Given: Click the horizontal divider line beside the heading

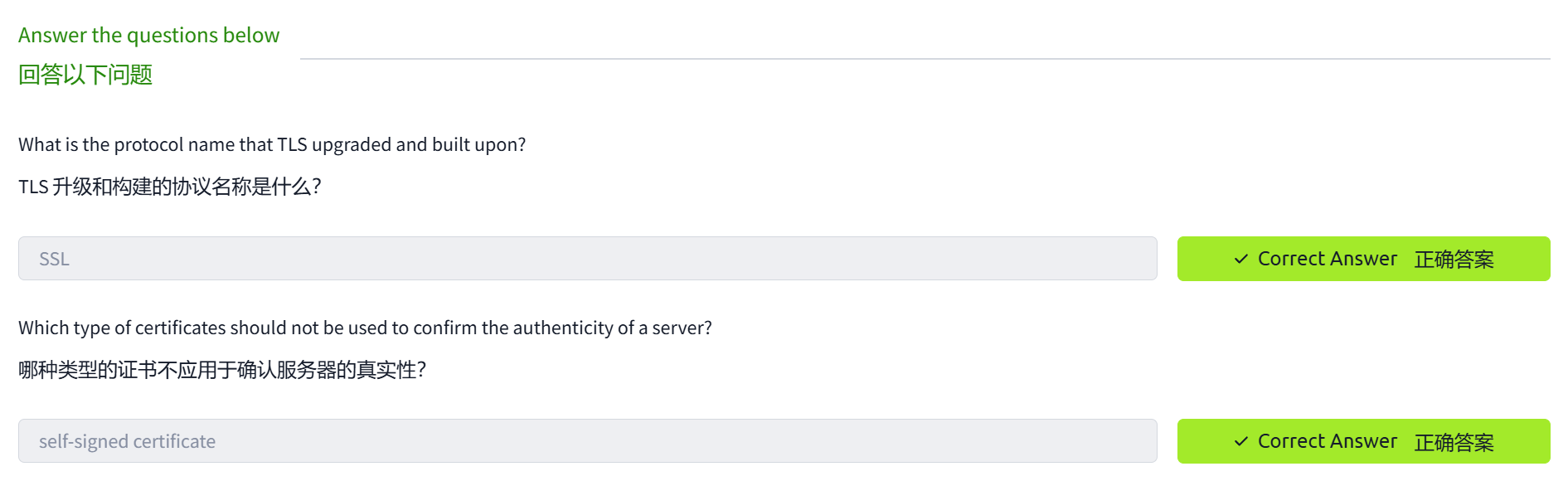Looking at the screenshot, I should (x=925, y=59).
